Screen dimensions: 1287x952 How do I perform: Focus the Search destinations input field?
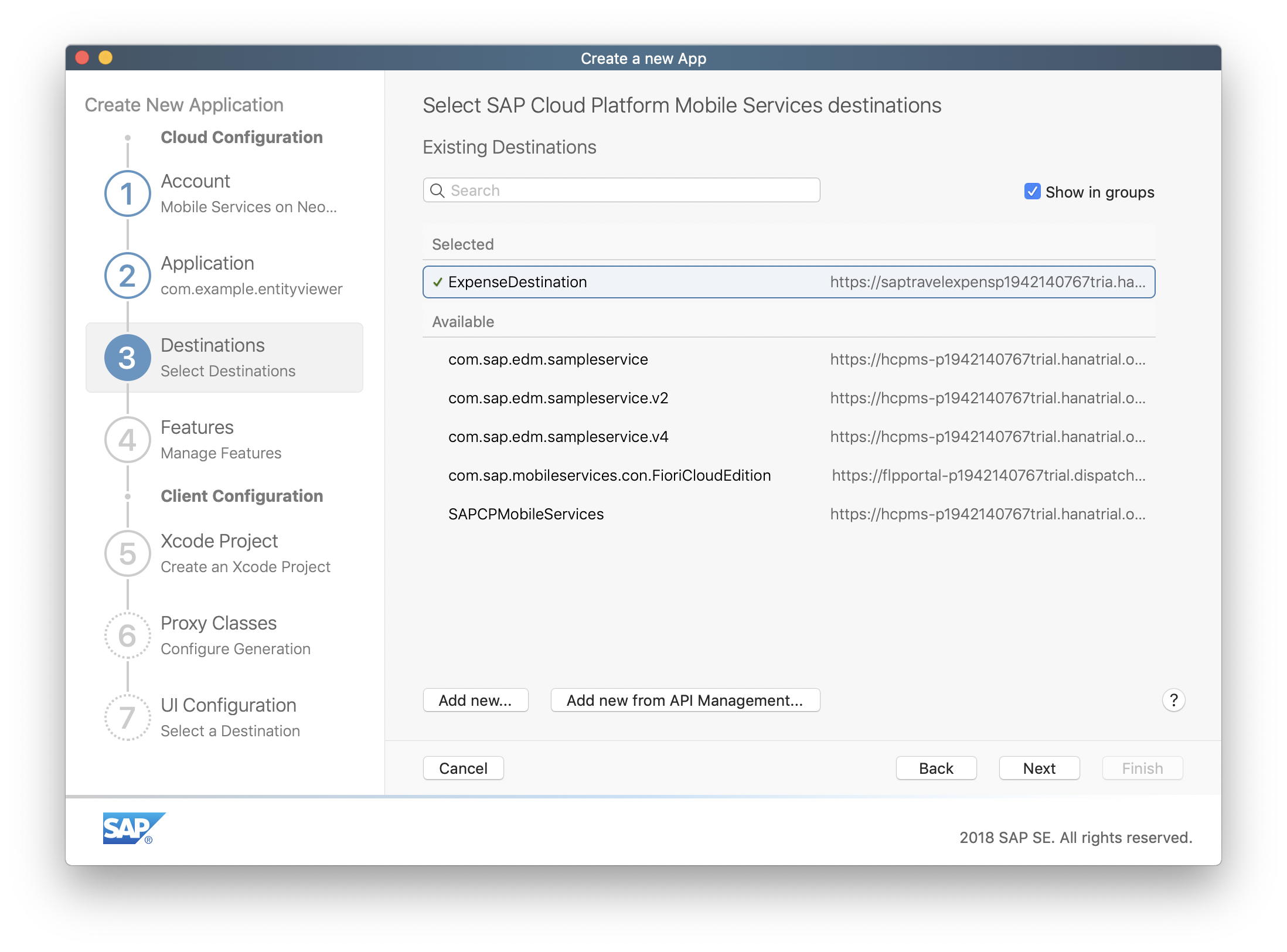(x=621, y=191)
